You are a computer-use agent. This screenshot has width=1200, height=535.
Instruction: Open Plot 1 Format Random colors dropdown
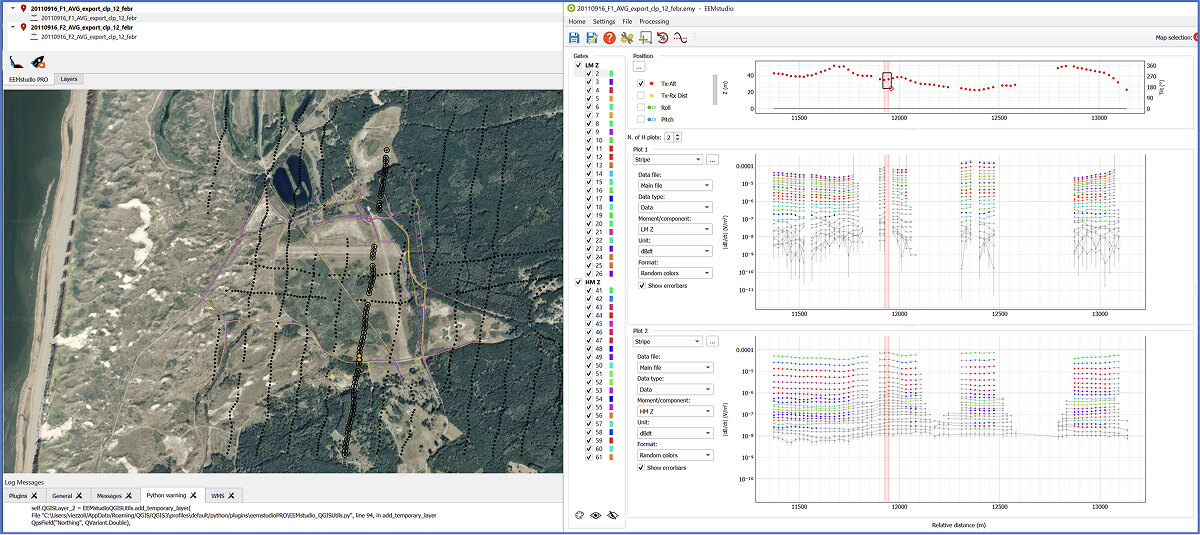675,273
